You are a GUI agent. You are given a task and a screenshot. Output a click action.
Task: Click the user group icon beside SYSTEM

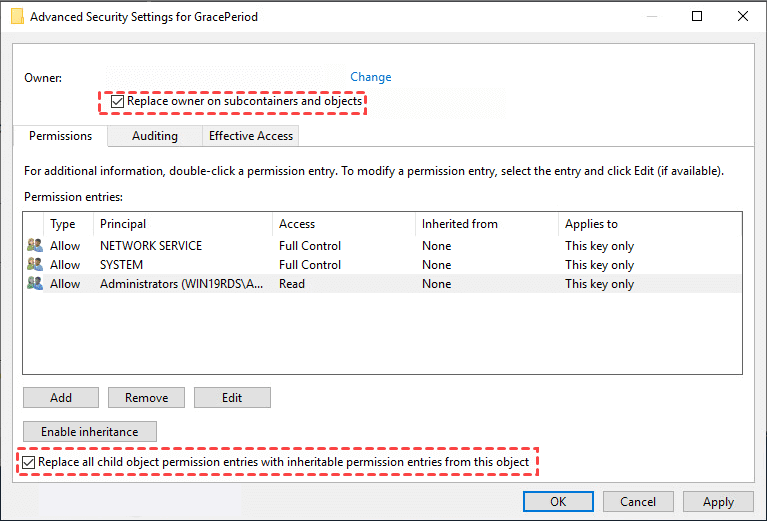tap(35, 265)
